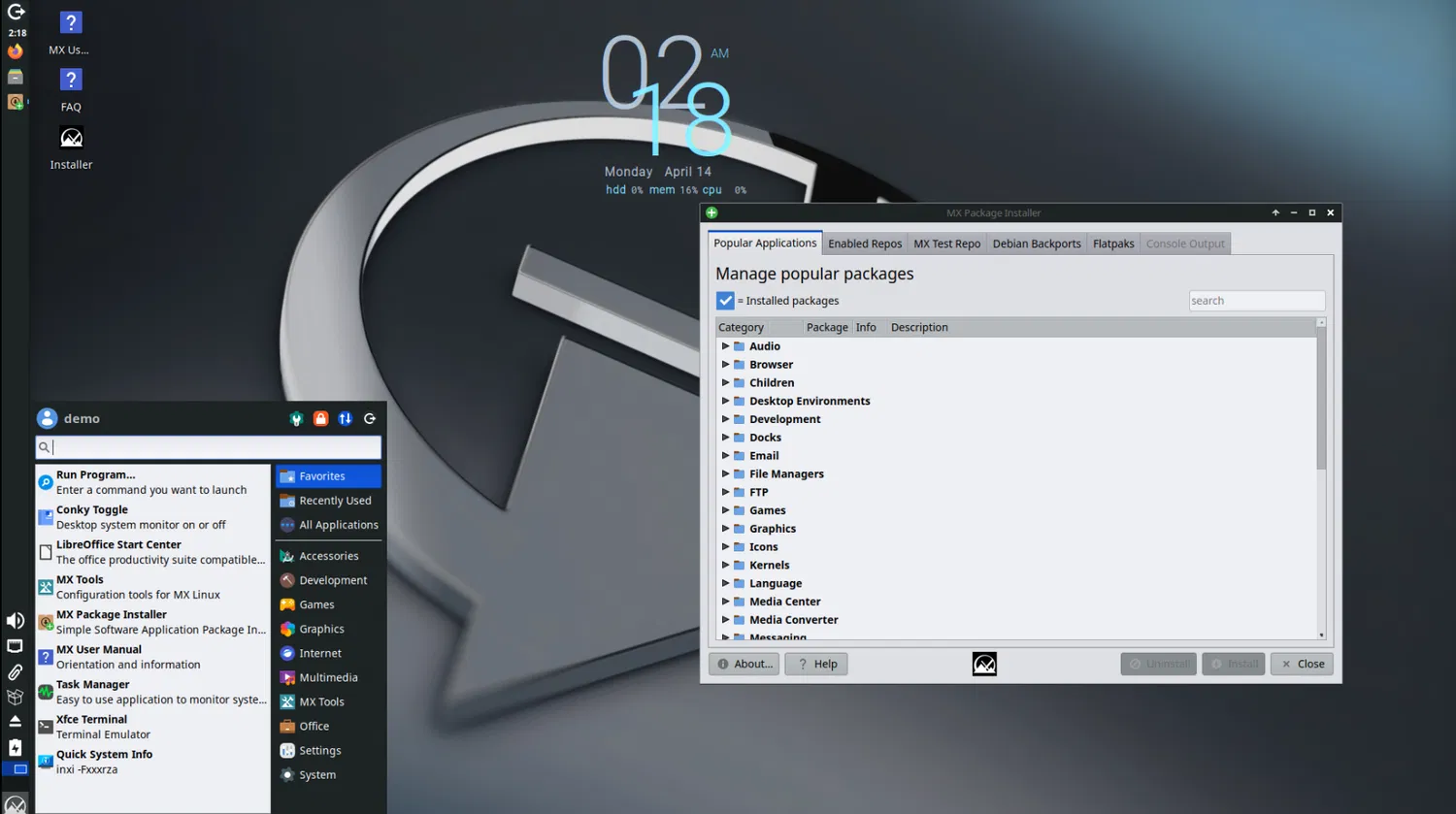
Task: Click the About... button
Action: (744, 664)
